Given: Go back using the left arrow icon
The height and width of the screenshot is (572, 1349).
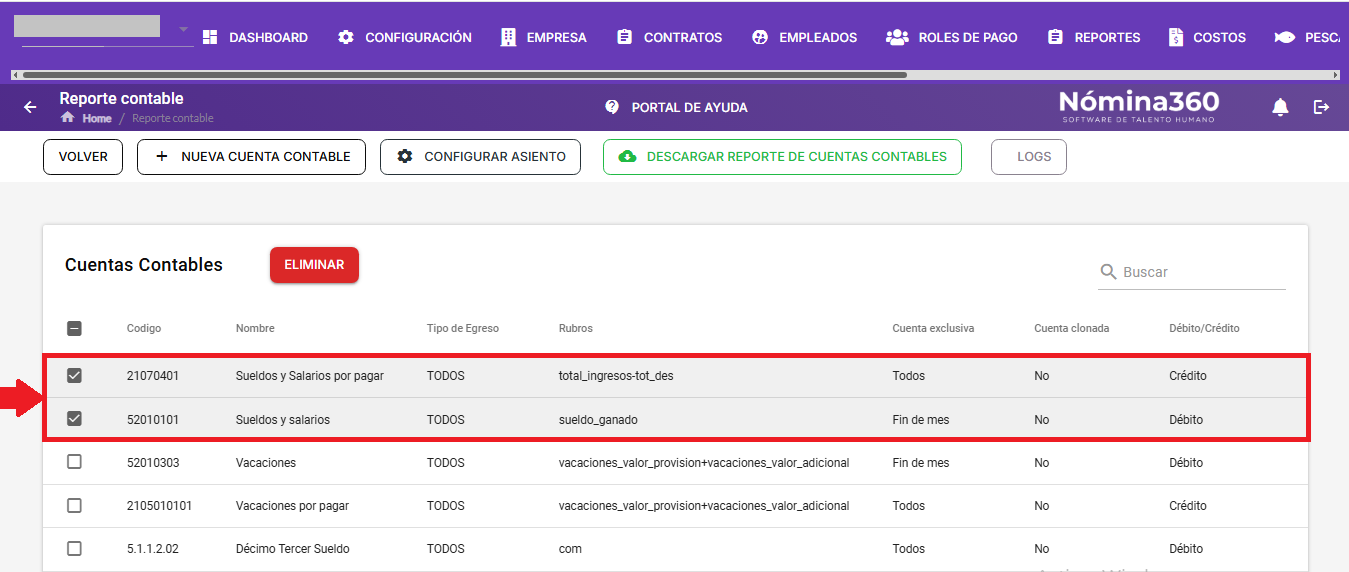Looking at the screenshot, I should [30, 107].
